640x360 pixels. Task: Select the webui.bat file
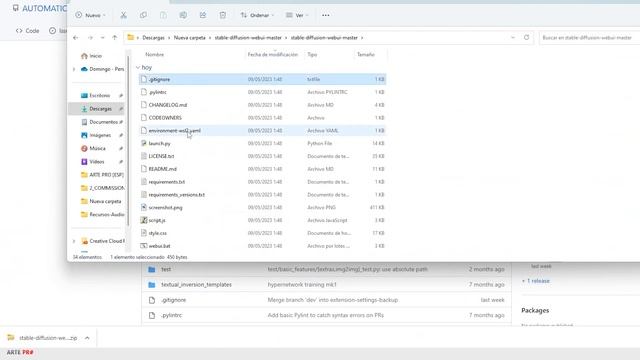tap(262, 246)
